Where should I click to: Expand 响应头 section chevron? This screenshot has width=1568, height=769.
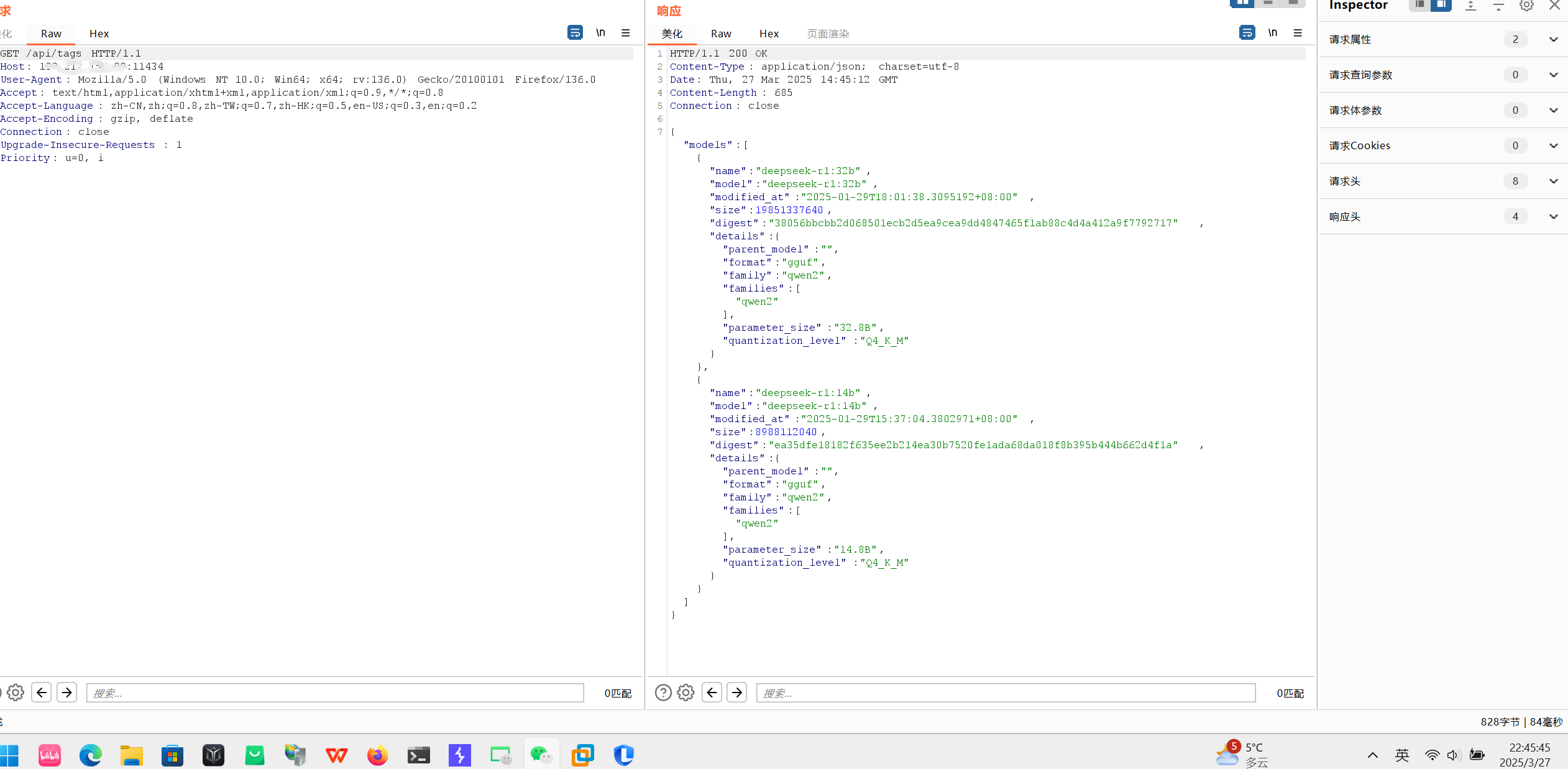(1553, 216)
